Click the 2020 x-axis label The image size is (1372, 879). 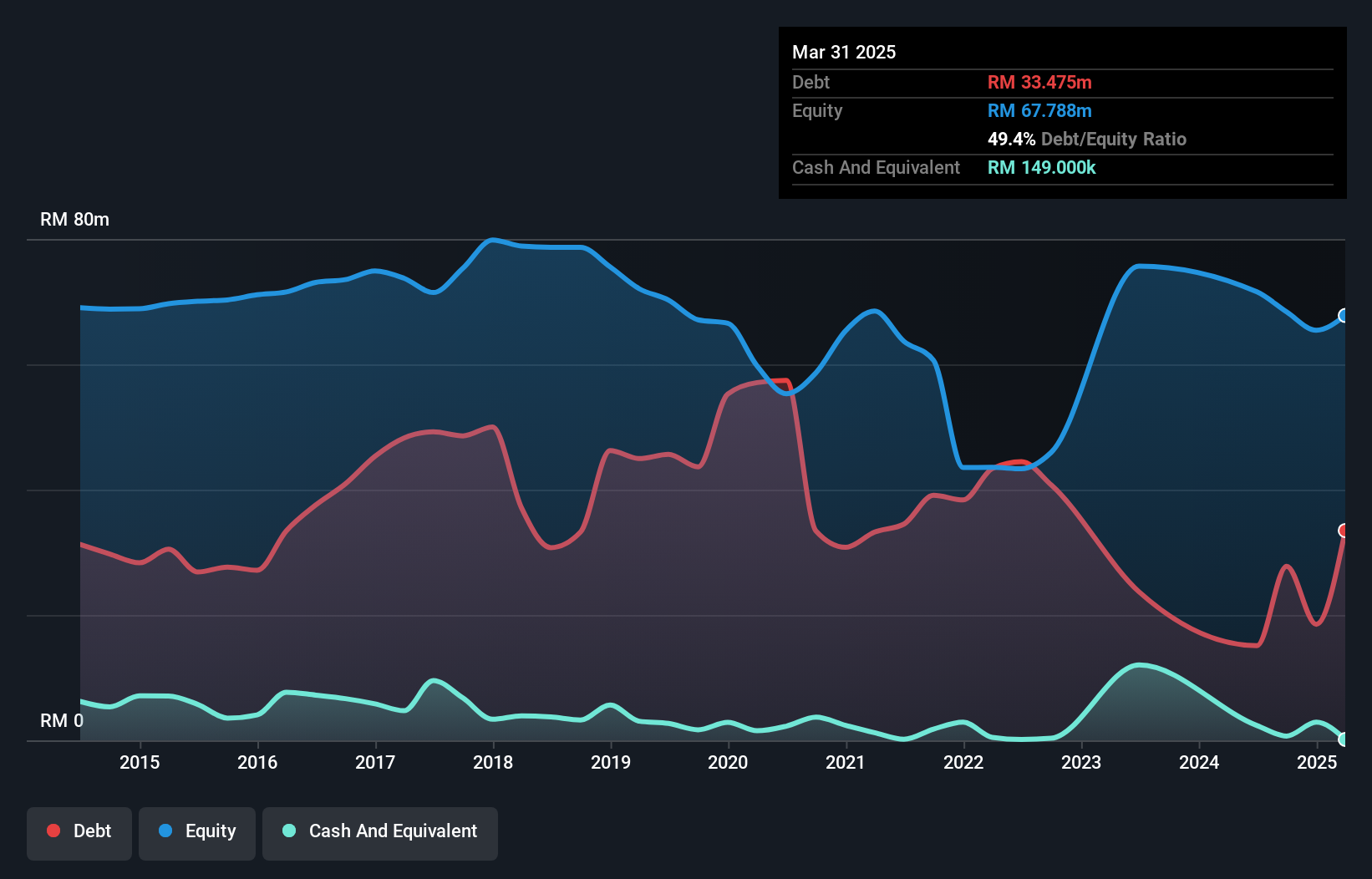pyautogui.click(x=728, y=762)
